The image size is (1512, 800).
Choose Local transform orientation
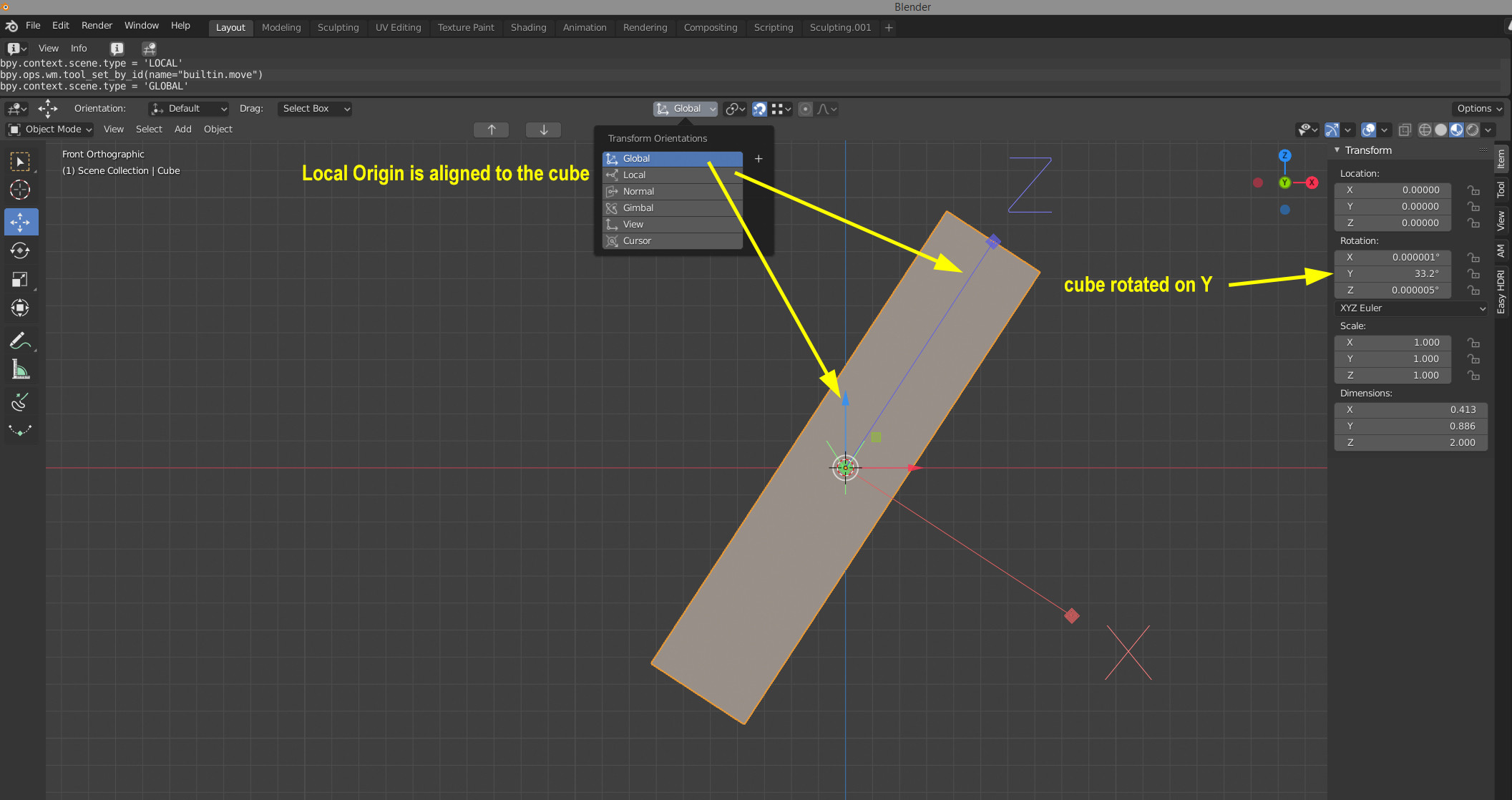click(673, 175)
